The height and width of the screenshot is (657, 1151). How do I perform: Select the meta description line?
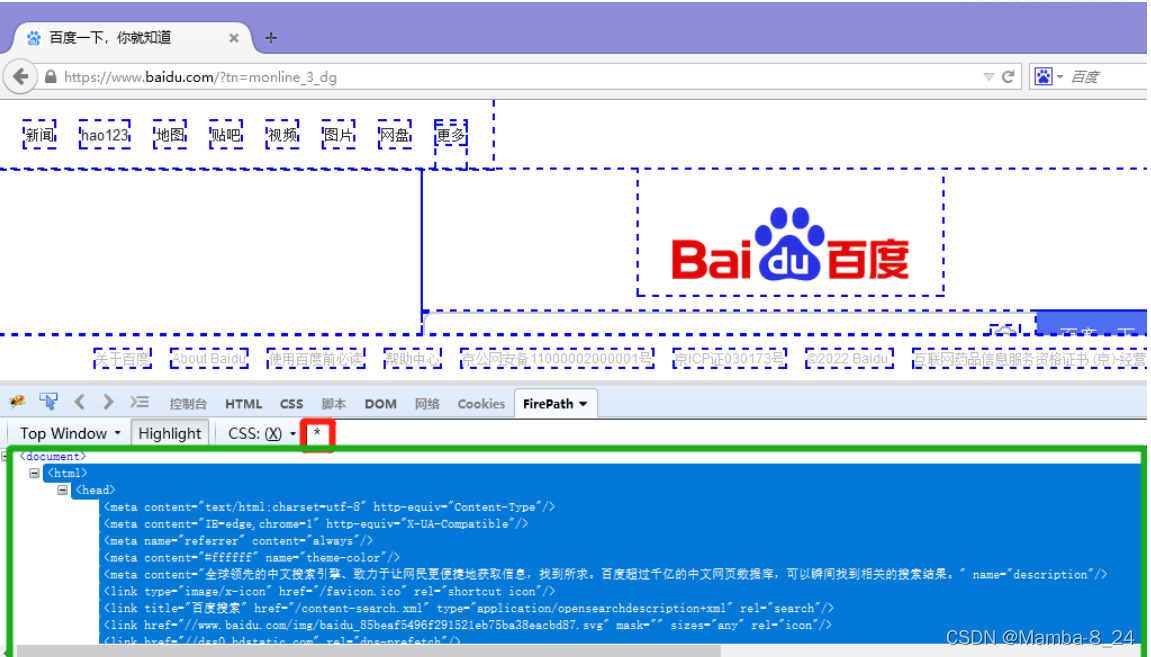[605, 574]
